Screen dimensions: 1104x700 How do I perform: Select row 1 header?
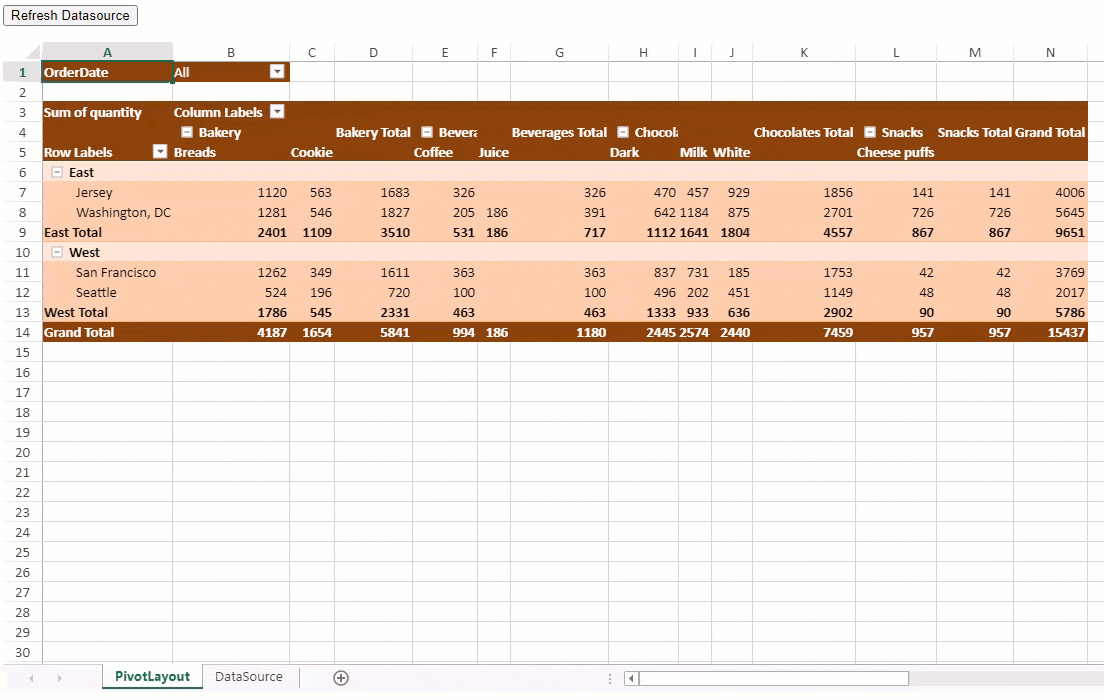[x=23, y=72]
